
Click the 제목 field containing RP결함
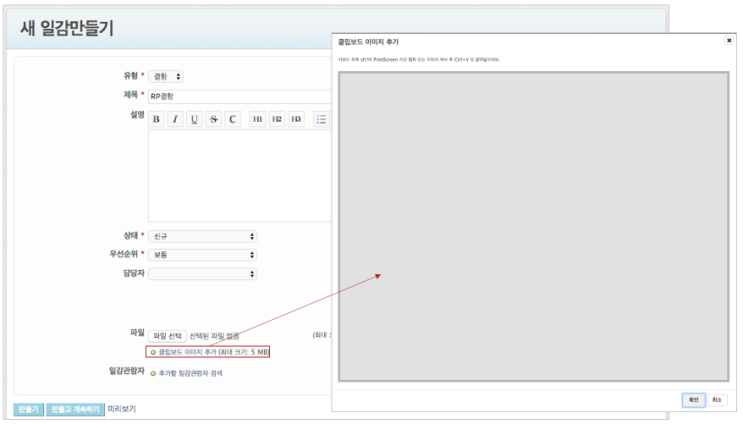tap(240, 96)
